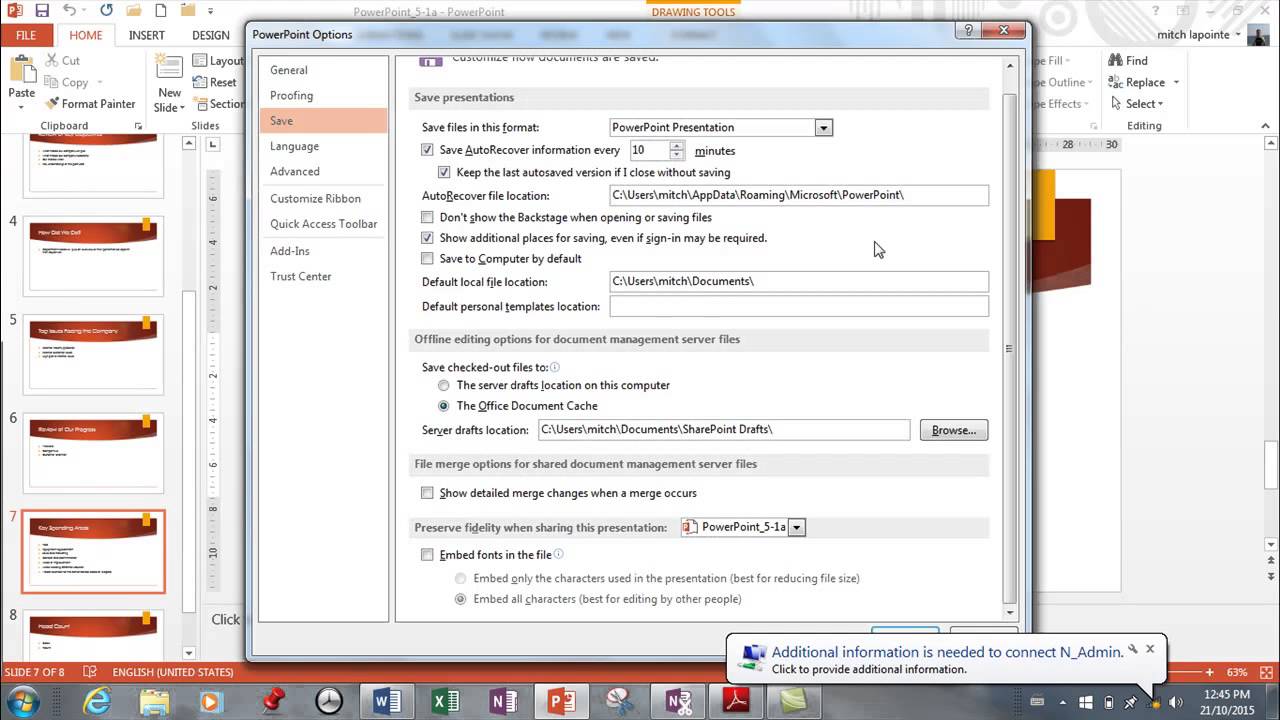Open the mitch lapointe account menu
The width and height of the screenshot is (1280, 720).
click(x=1199, y=35)
